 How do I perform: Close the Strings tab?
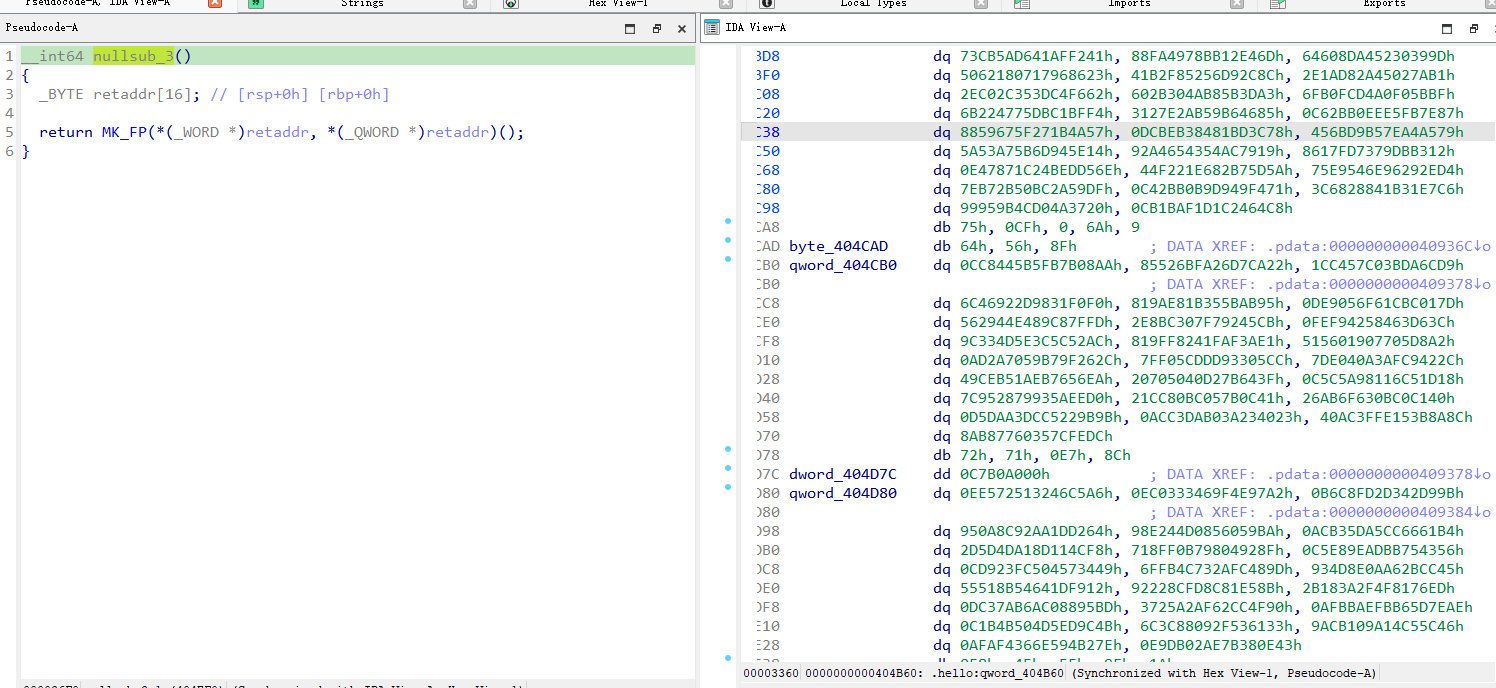[x=470, y=4]
